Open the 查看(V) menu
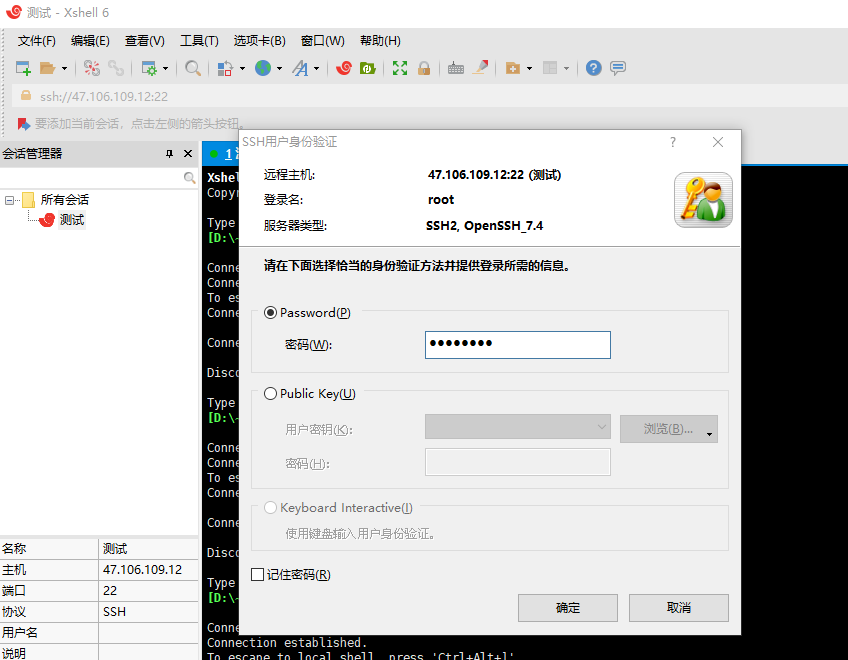Viewport: 848px width, 660px height. pyautogui.click(x=144, y=41)
